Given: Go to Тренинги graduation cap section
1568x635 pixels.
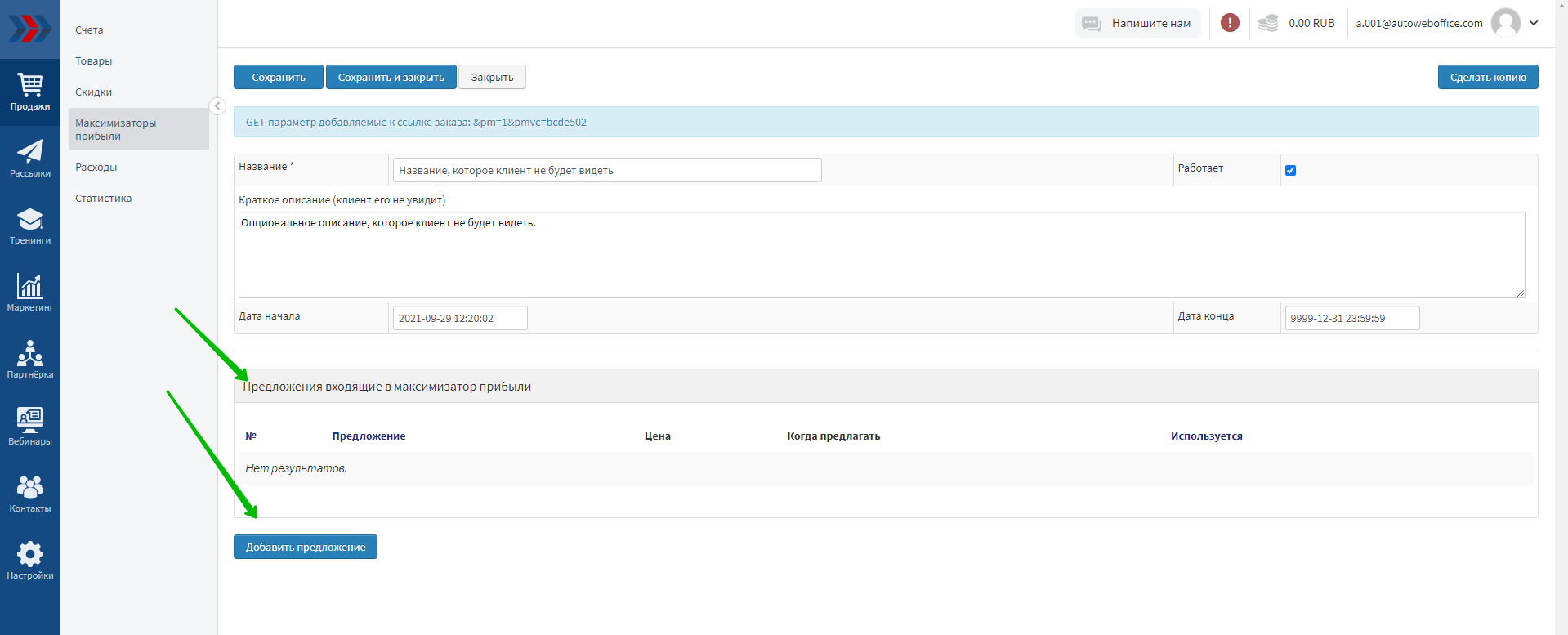Looking at the screenshot, I should point(30,226).
